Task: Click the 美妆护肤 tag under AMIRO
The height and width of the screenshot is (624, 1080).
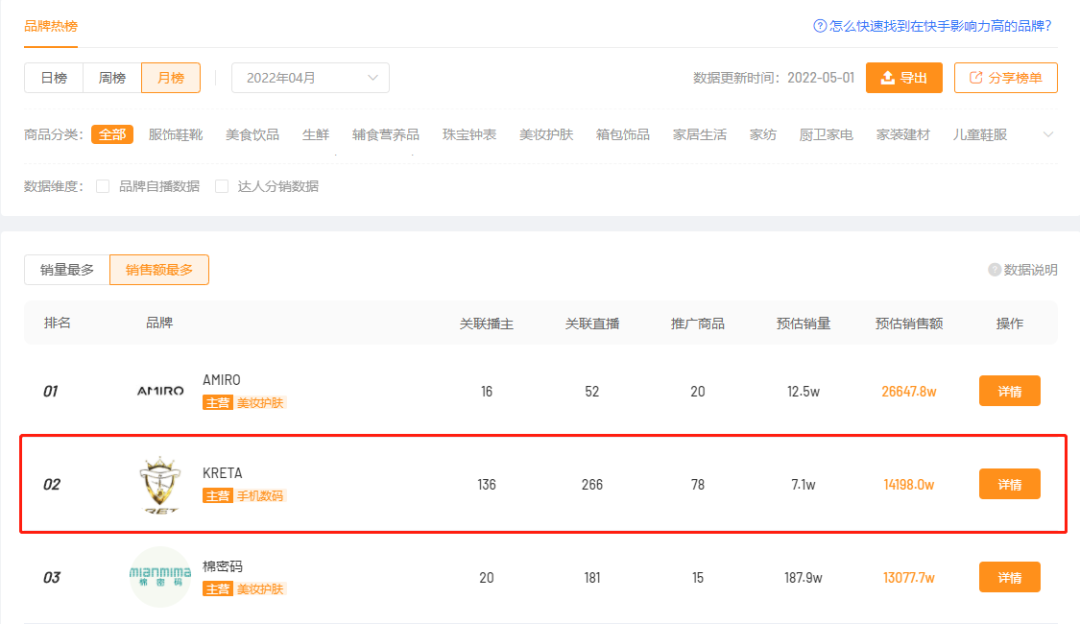Action: coord(260,403)
